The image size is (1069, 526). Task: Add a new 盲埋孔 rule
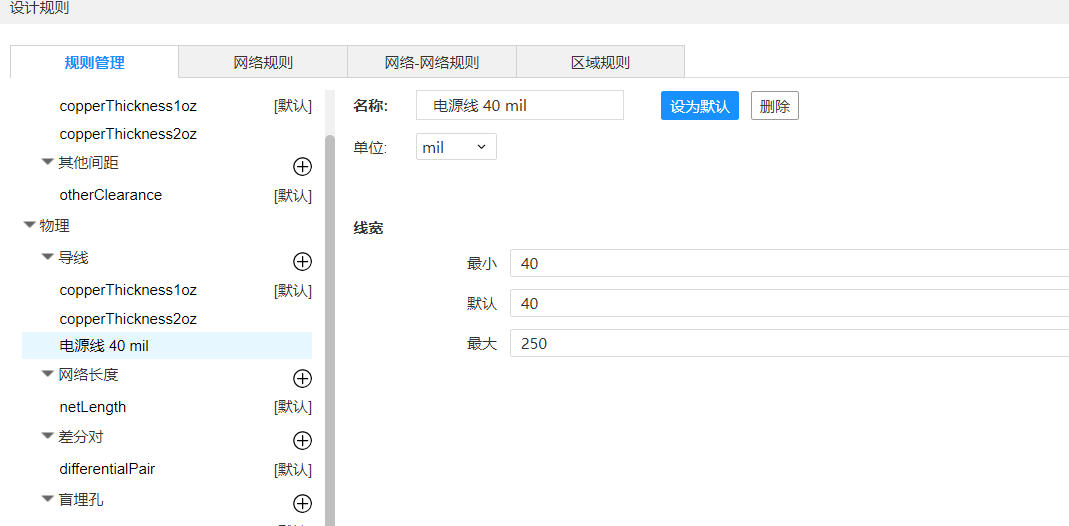[302, 503]
